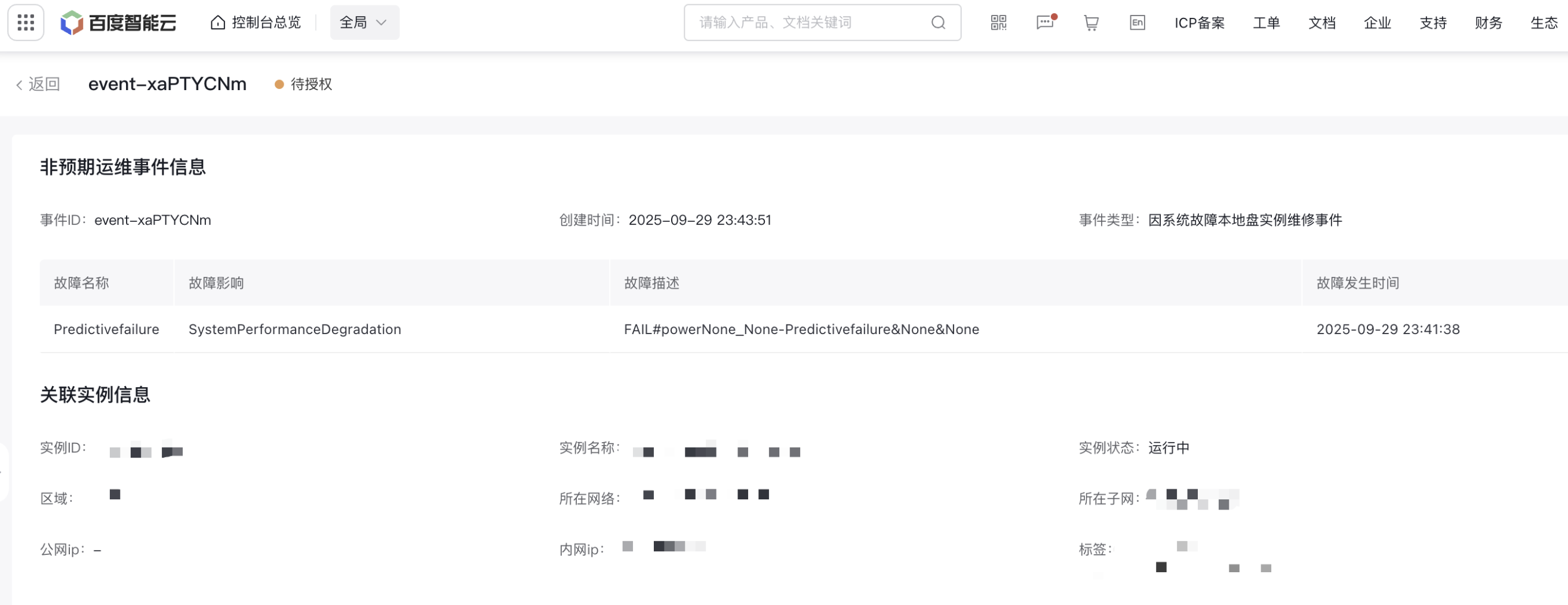Open 支持 menu item
This screenshot has width=1568, height=605.
[1432, 23]
